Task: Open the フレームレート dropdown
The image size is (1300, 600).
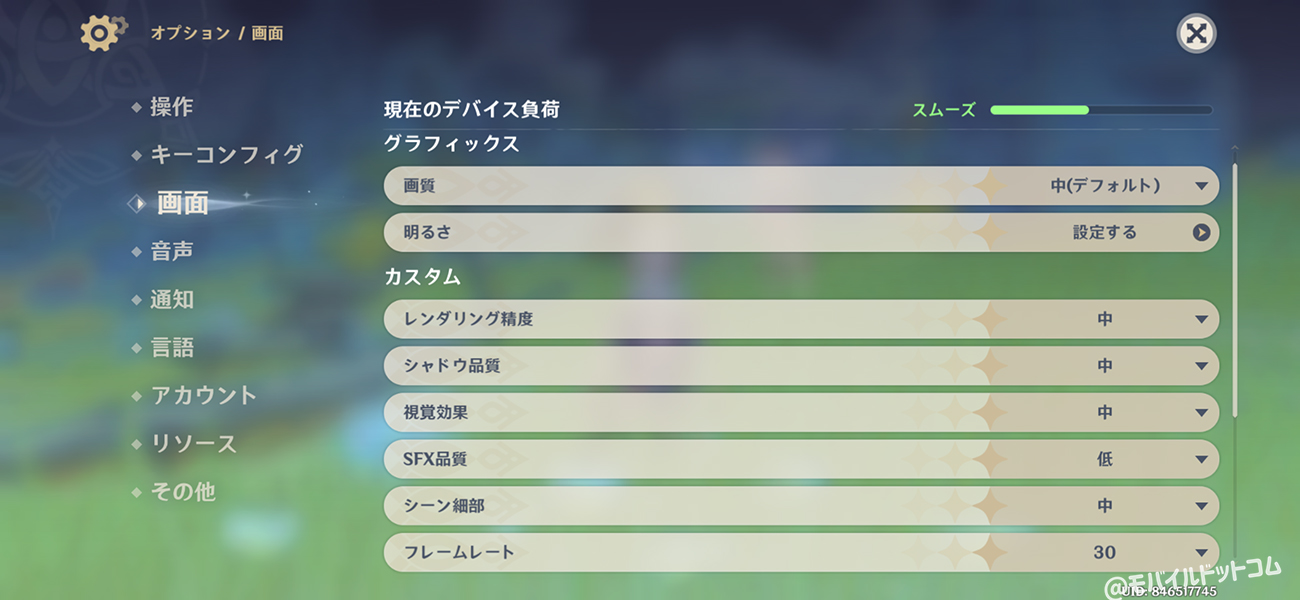Action: [x=801, y=552]
